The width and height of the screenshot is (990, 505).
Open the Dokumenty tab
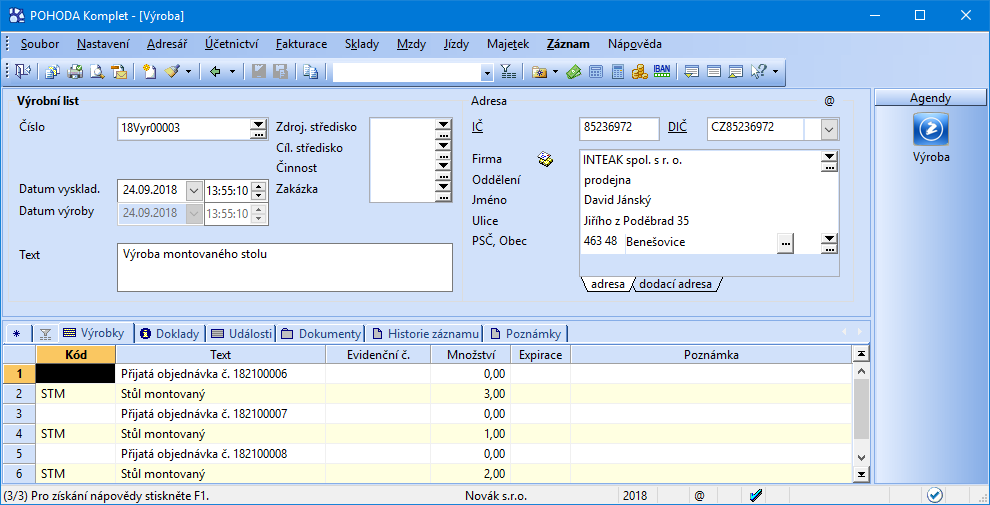(321, 333)
